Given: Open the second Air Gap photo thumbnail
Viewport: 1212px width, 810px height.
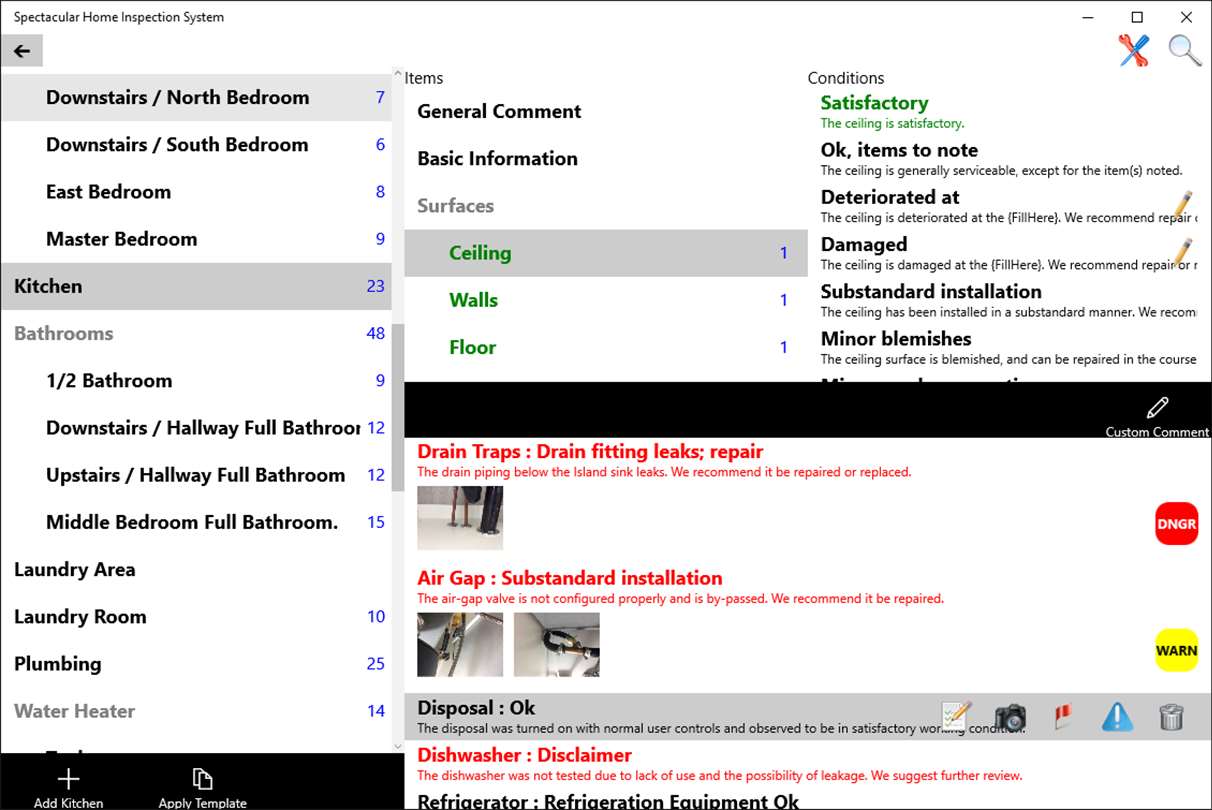Looking at the screenshot, I should point(557,645).
